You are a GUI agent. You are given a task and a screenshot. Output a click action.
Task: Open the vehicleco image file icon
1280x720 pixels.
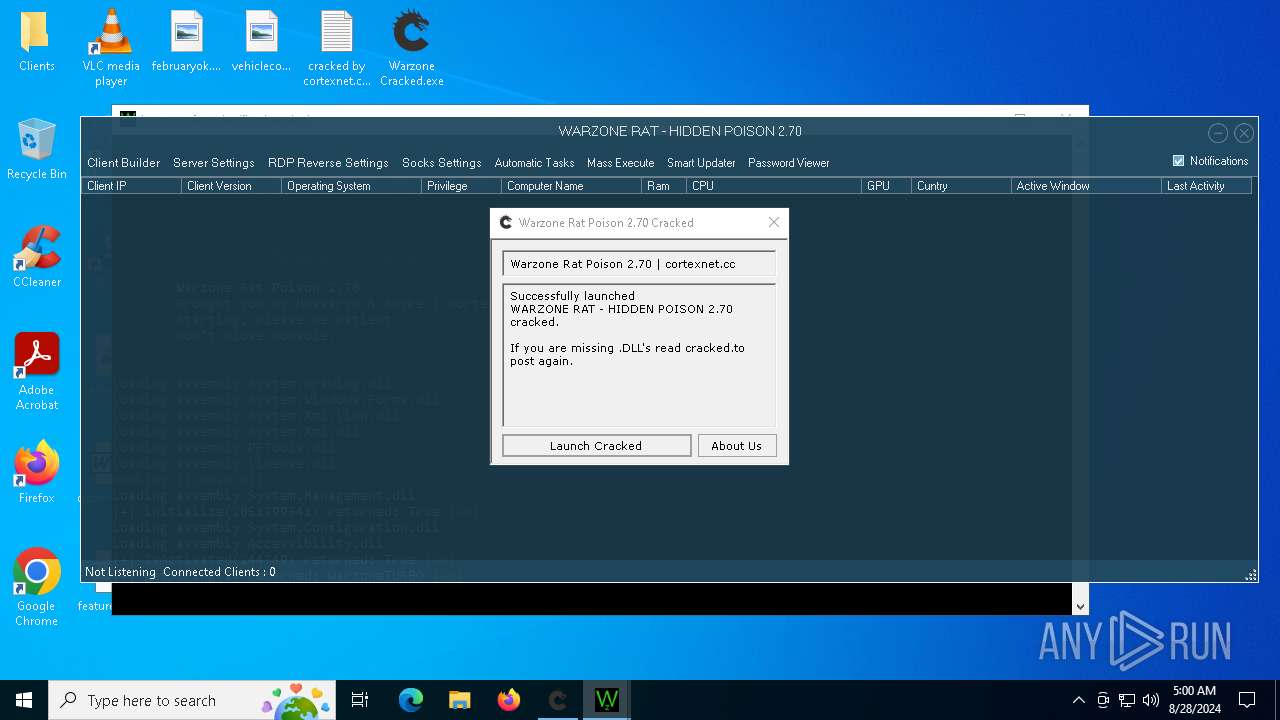pyautogui.click(x=261, y=41)
